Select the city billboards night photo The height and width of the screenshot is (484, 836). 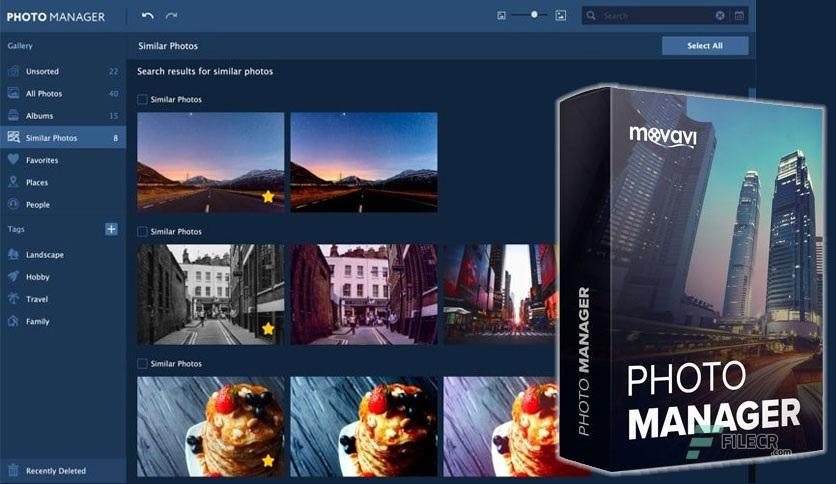(500, 294)
